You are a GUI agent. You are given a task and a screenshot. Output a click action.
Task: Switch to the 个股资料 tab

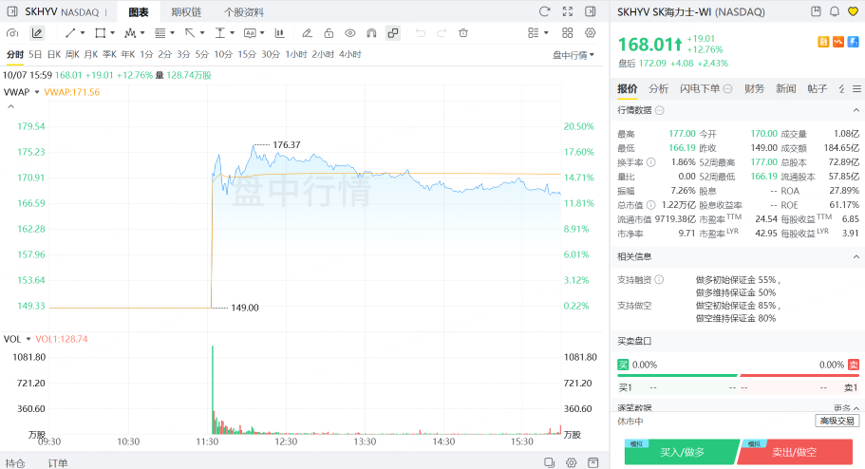pyautogui.click(x=244, y=12)
